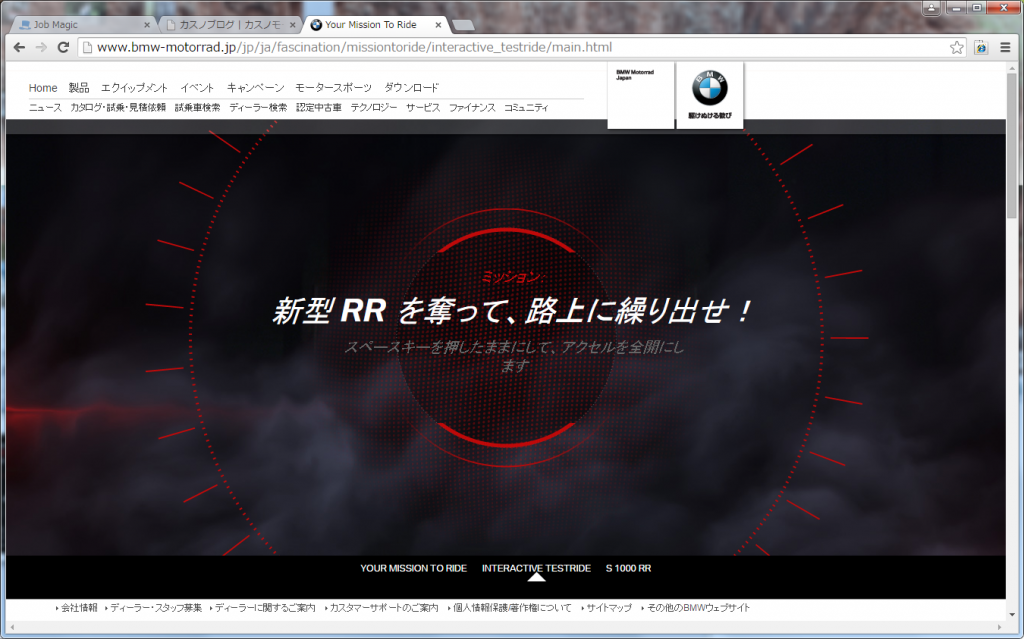
Task: Select YOUR MISSION TO RIDE in bottom bar
Action: click(x=413, y=568)
